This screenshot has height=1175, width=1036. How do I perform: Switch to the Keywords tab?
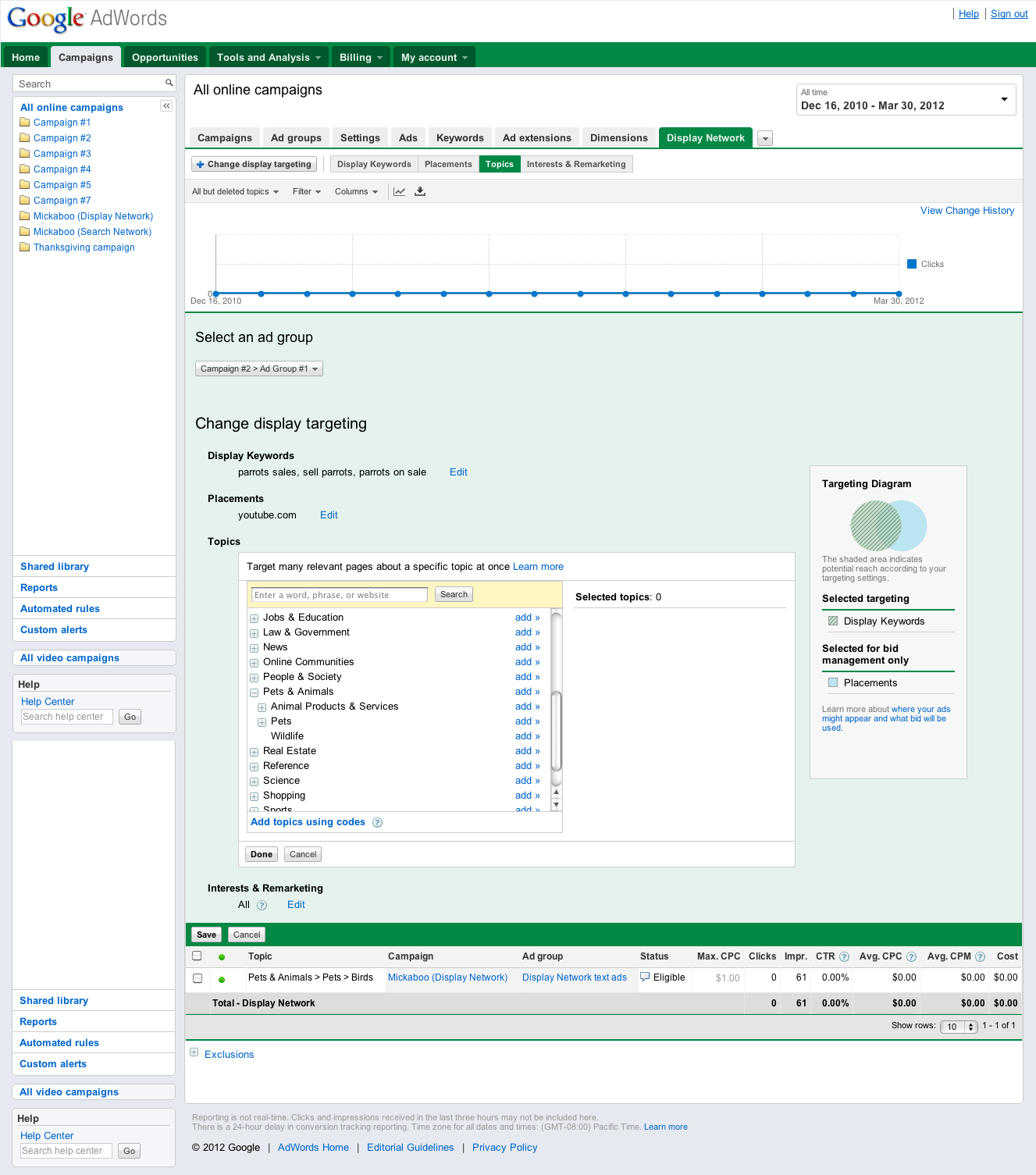point(460,138)
